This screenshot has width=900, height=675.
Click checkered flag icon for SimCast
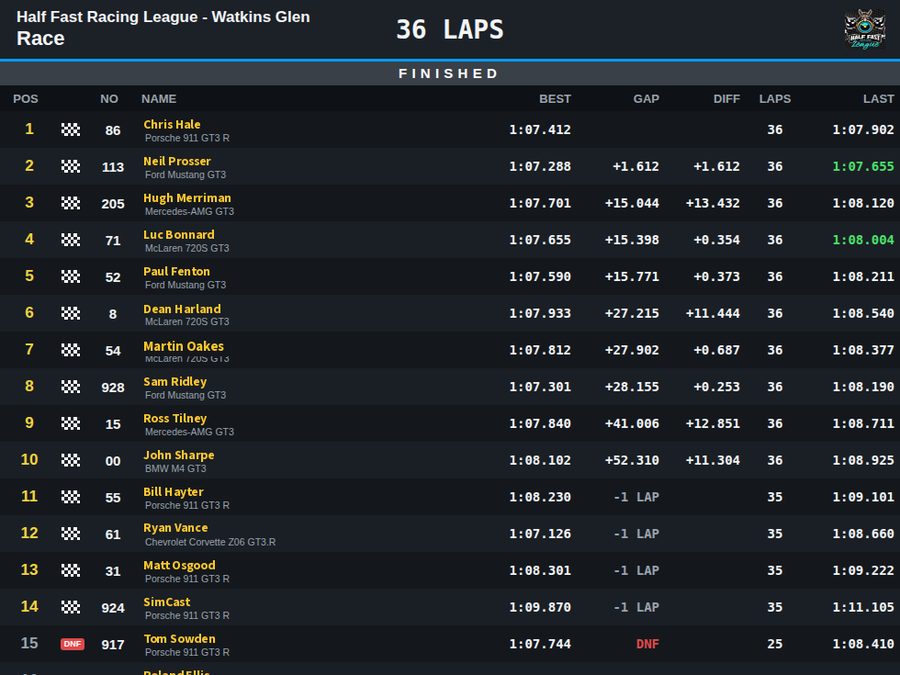[x=71, y=607]
